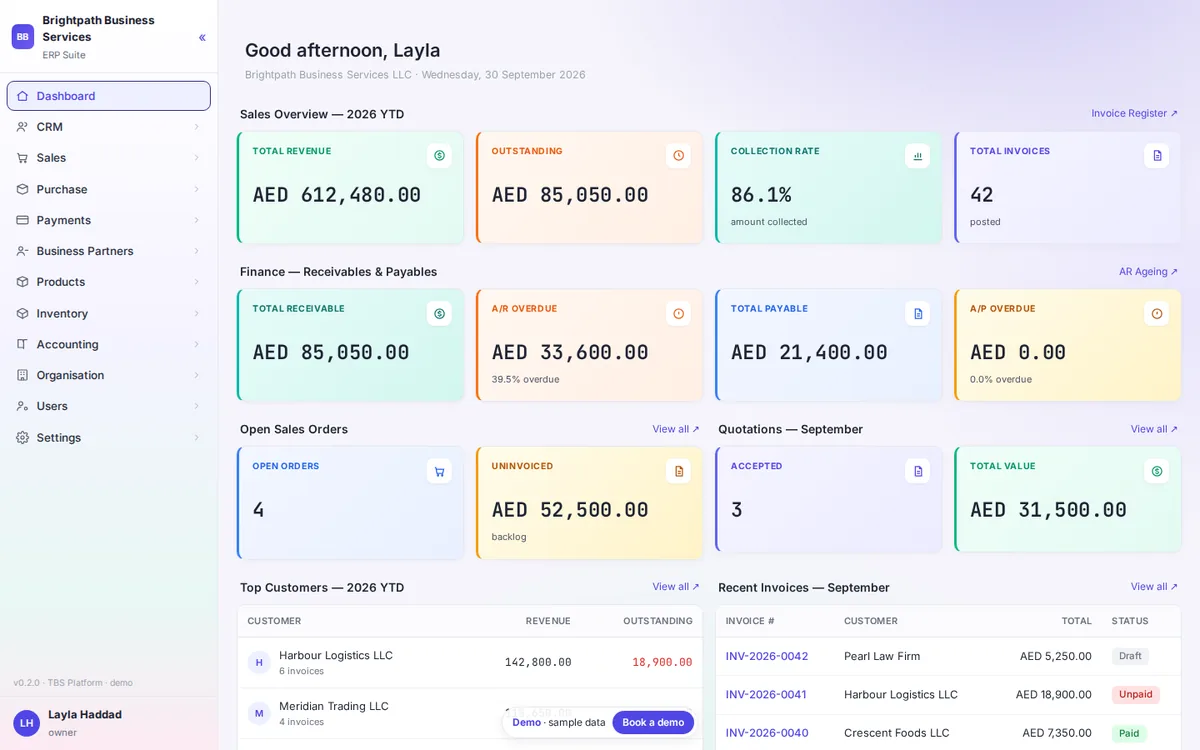Click the Organisation building icon
The width and height of the screenshot is (1200, 750).
(x=22, y=375)
